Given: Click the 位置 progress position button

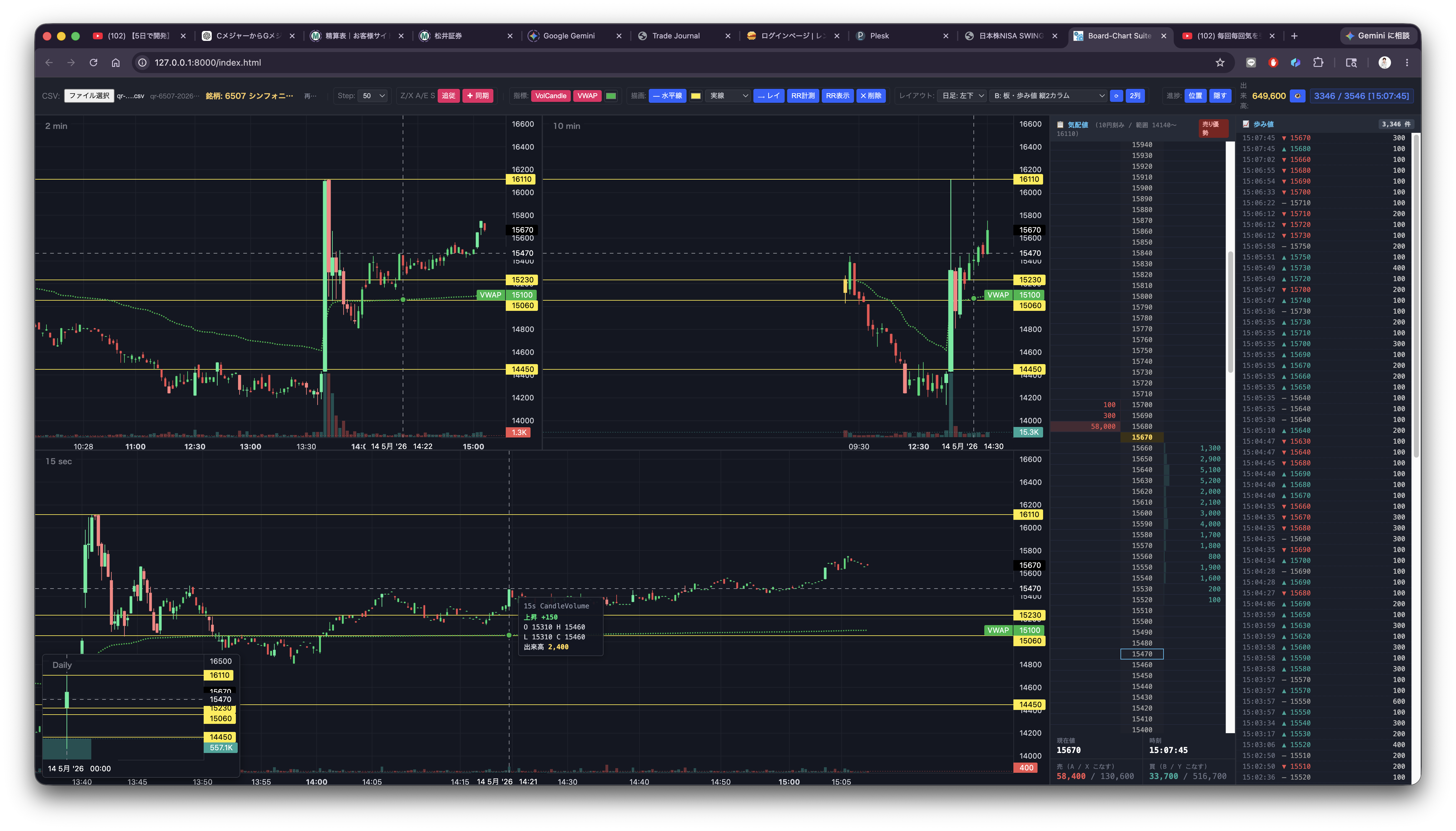Looking at the screenshot, I should 1195,96.
